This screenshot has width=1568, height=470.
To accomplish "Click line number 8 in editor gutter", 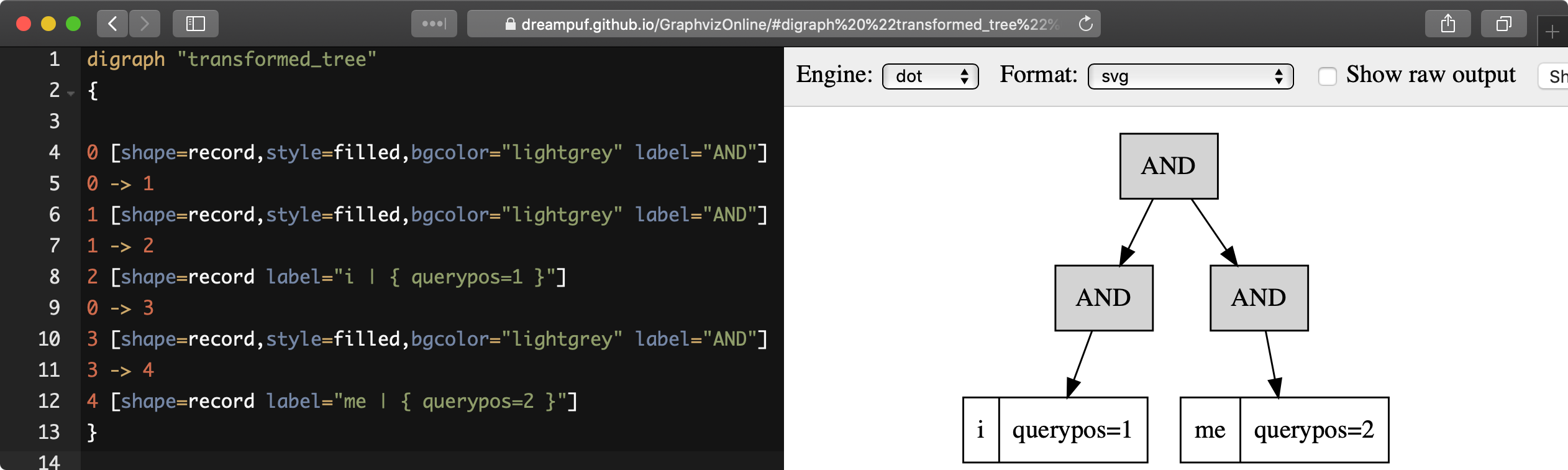I will click(x=55, y=277).
